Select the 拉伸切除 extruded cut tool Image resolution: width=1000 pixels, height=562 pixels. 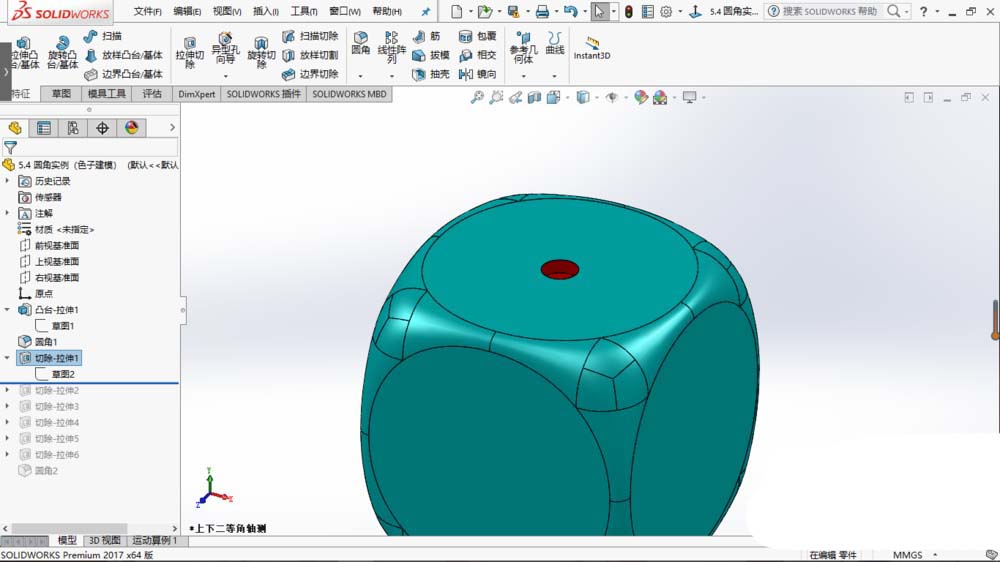pos(189,53)
